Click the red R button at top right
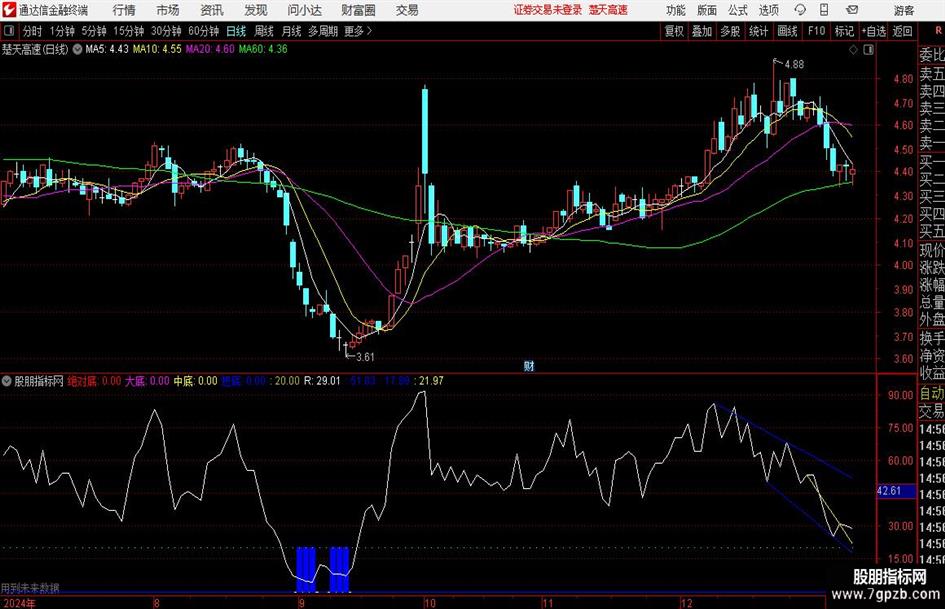The height and width of the screenshot is (609, 945). coord(938,30)
